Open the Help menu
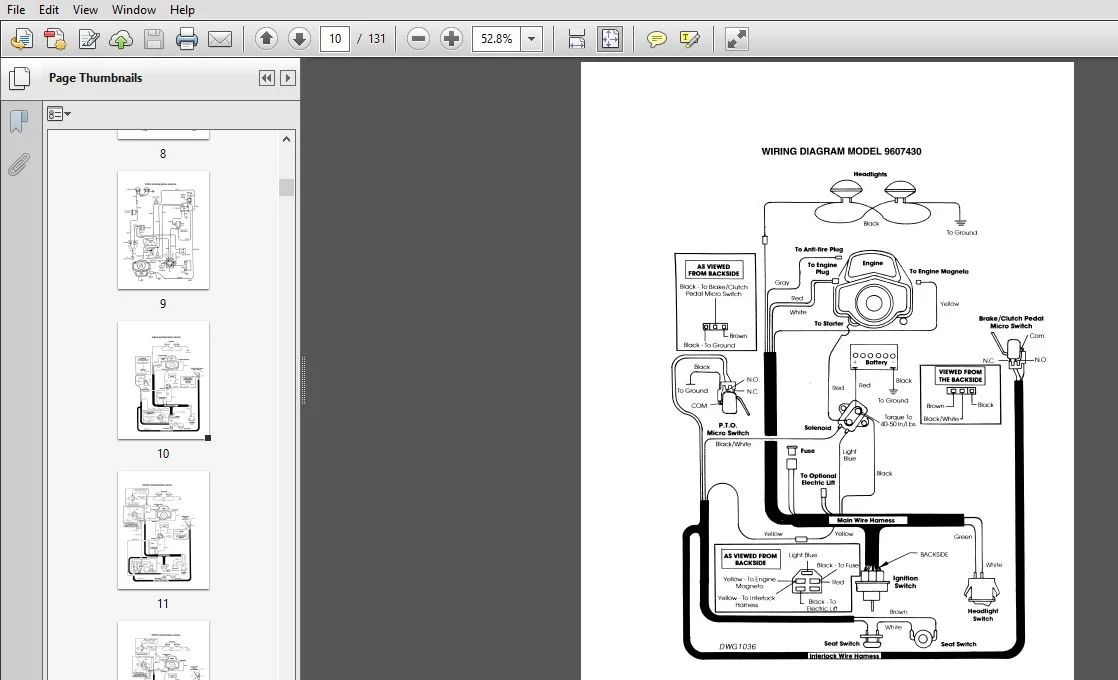The image size is (1118, 680). (182, 10)
